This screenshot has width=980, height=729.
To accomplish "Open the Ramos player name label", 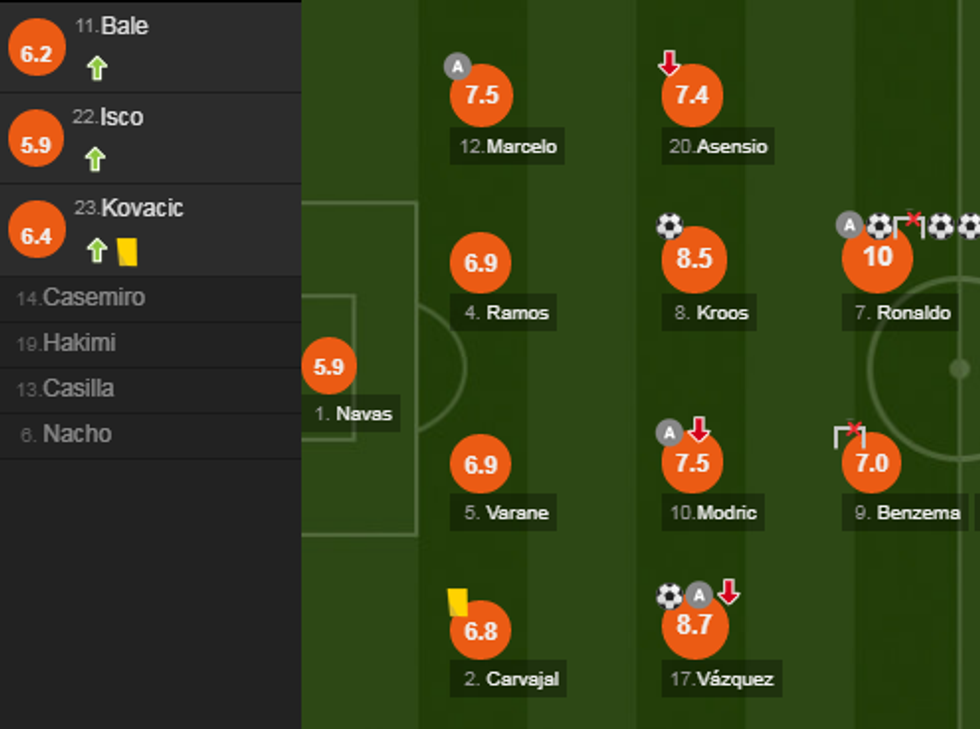I will click(507, 313).
